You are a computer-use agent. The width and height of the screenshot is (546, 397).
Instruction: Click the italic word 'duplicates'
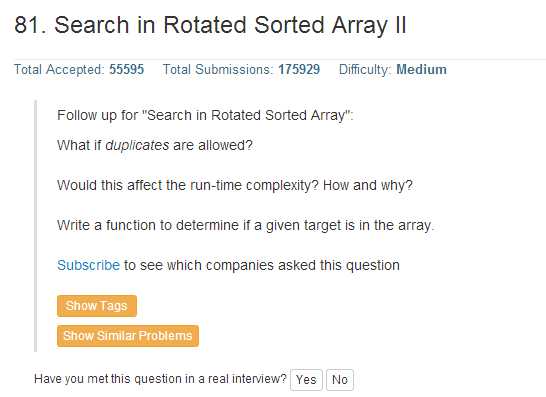pyautogui.click(x=137, y=145)
